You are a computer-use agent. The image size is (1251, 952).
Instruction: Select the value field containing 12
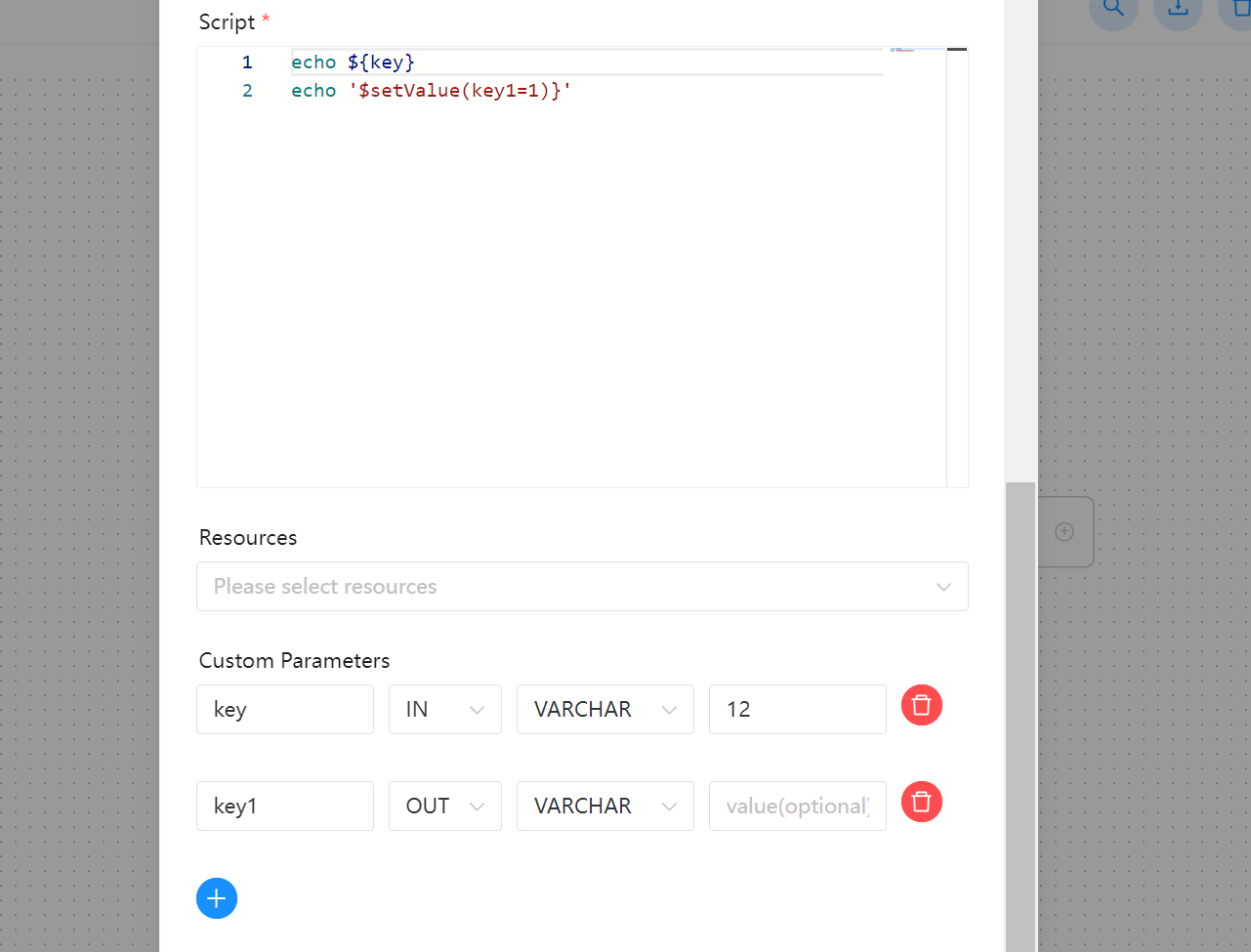(x=797, y=709)
